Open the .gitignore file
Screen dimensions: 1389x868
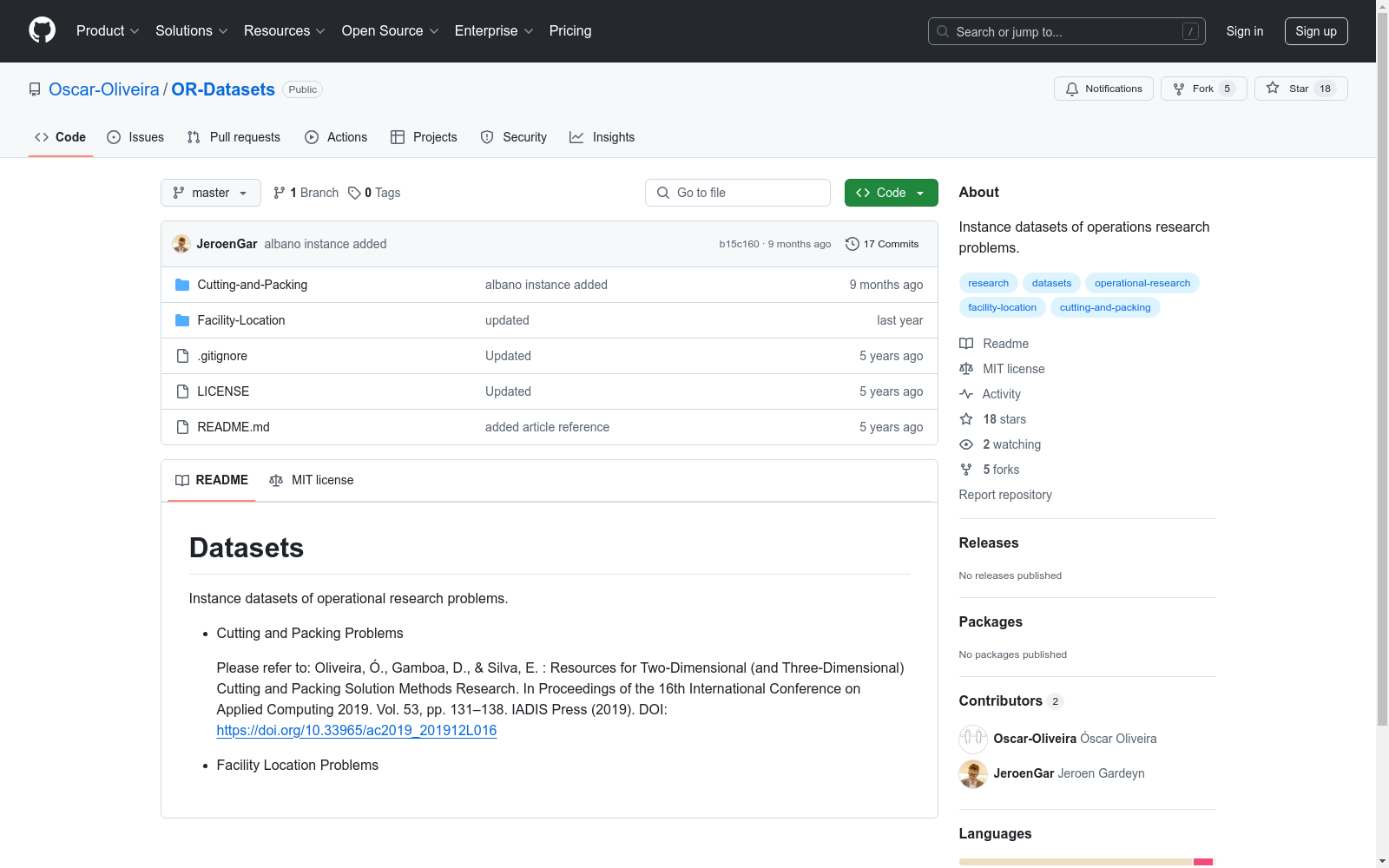click(222, 356)
